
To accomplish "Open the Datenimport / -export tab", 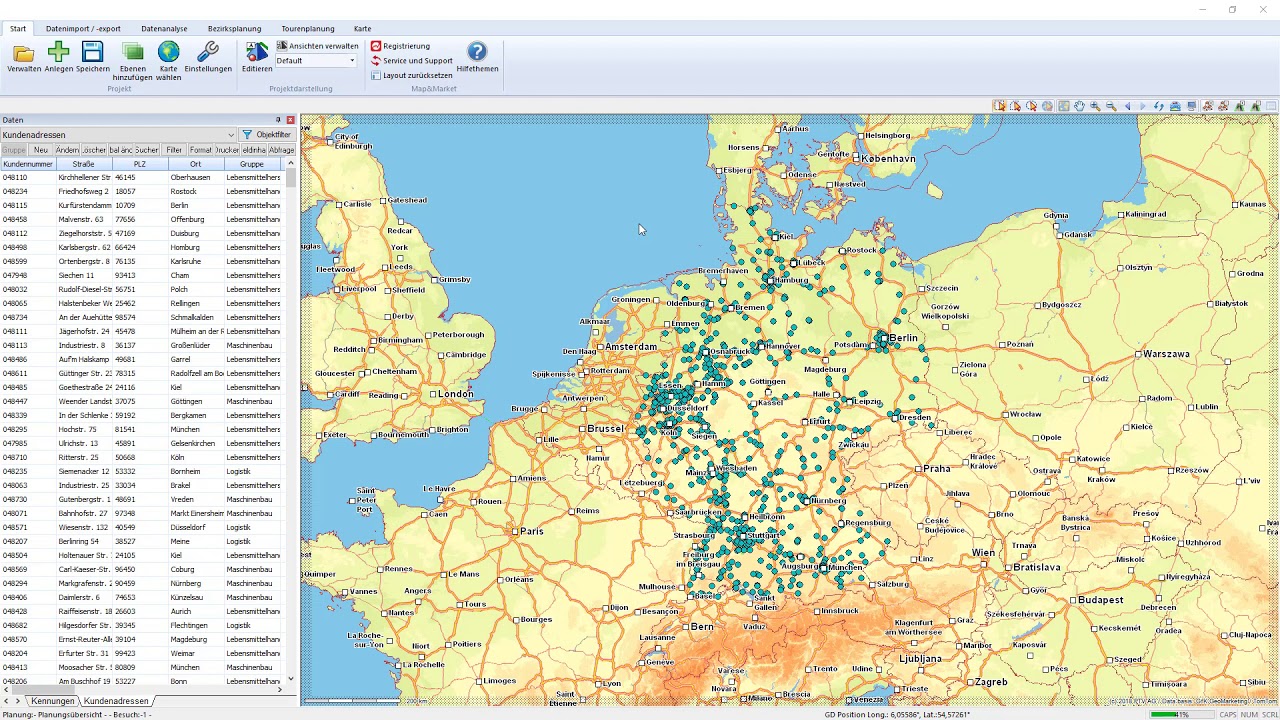I will [x=83, y=29].
